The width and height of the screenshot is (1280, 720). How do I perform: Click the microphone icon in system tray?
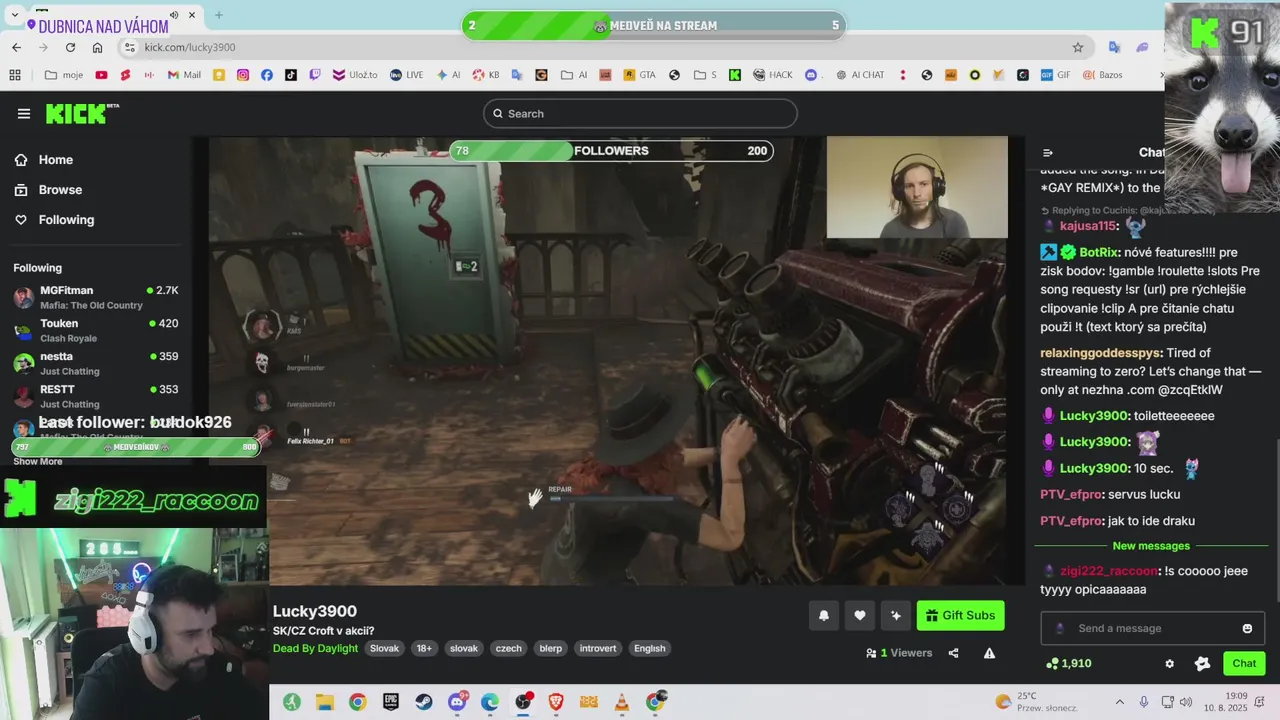click(x=1143, y=702)
